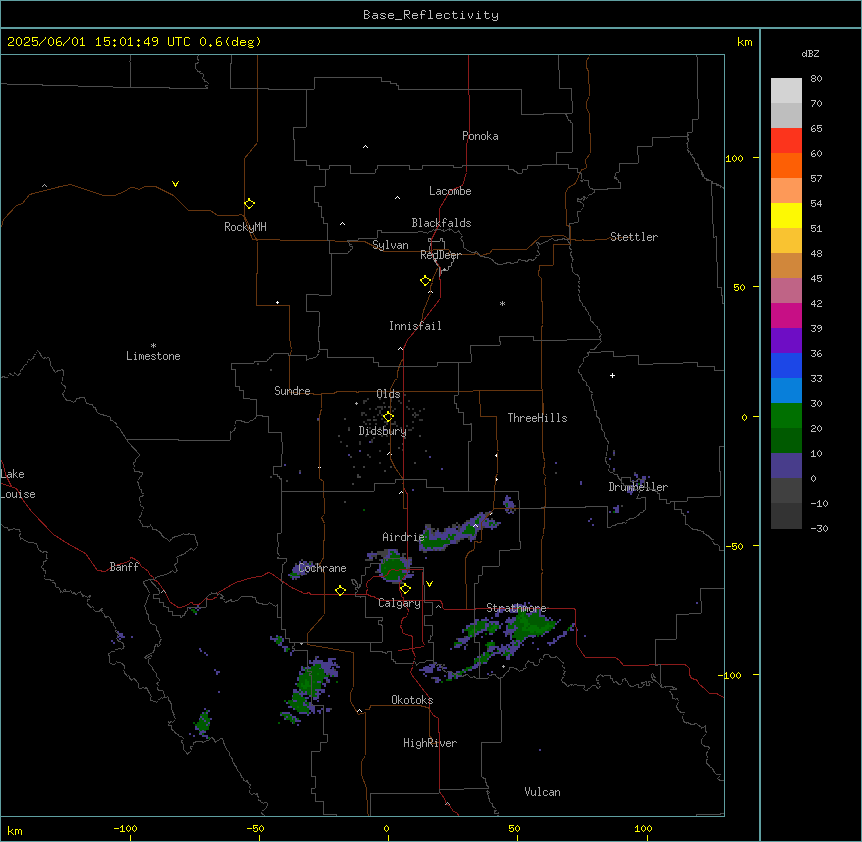Click the 51 dBZ yellow color swatch
Image resolution: width=862 pixels, height=842 pixels.
pos(786,215)
